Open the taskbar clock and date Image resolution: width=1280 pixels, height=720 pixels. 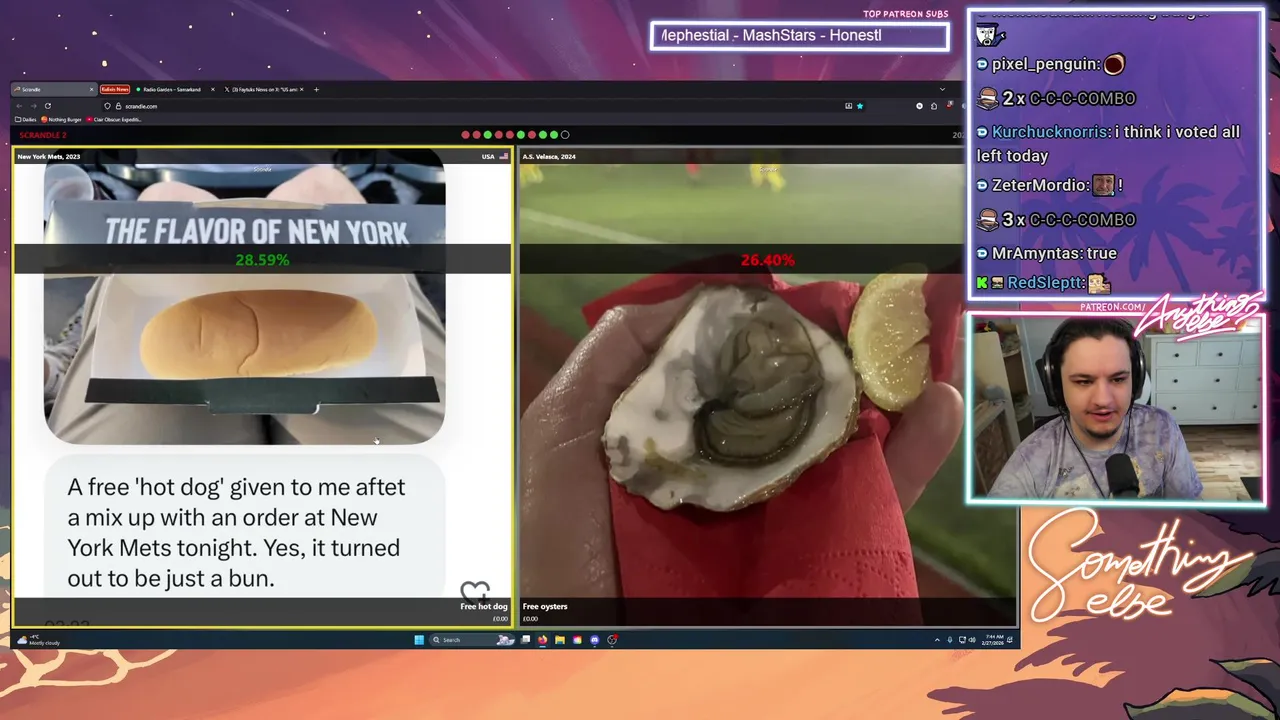(x=994, y=640)
